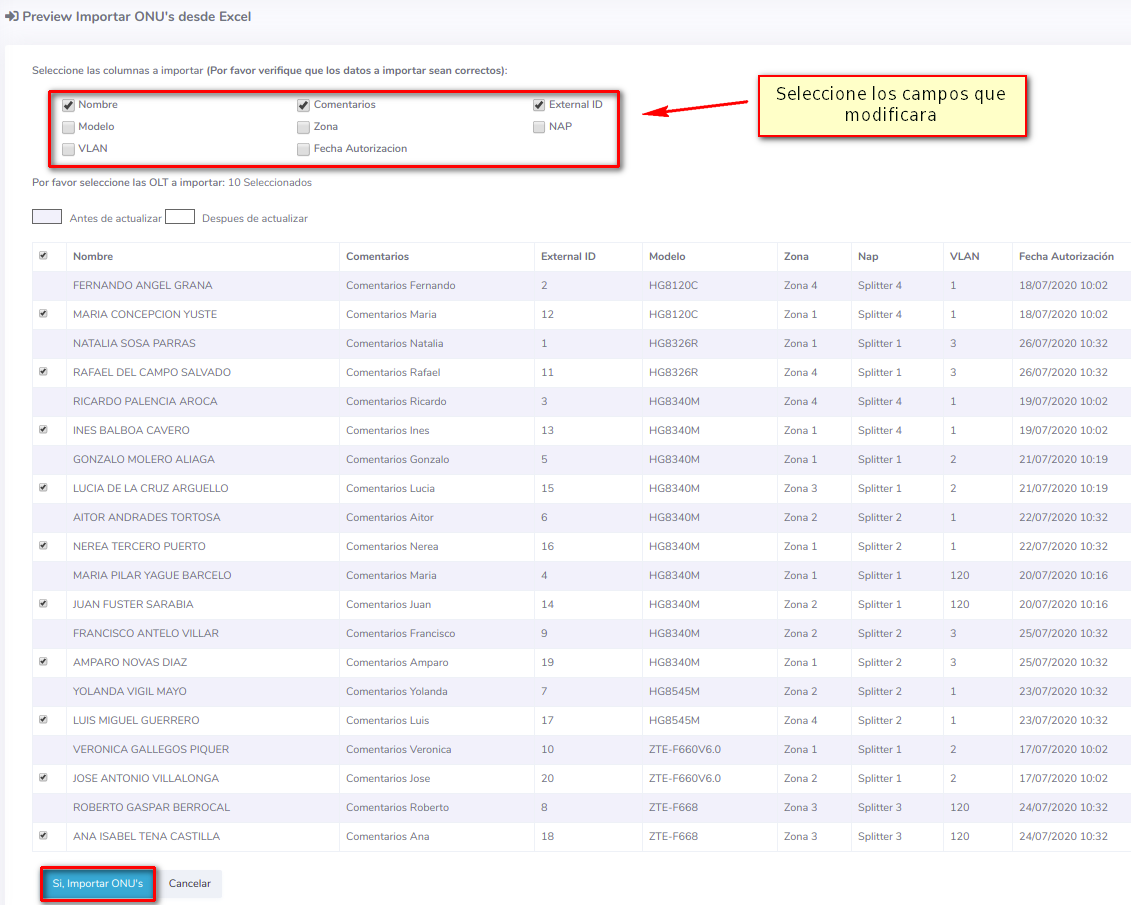Click the Nombre table column header

tap(93, 257)
